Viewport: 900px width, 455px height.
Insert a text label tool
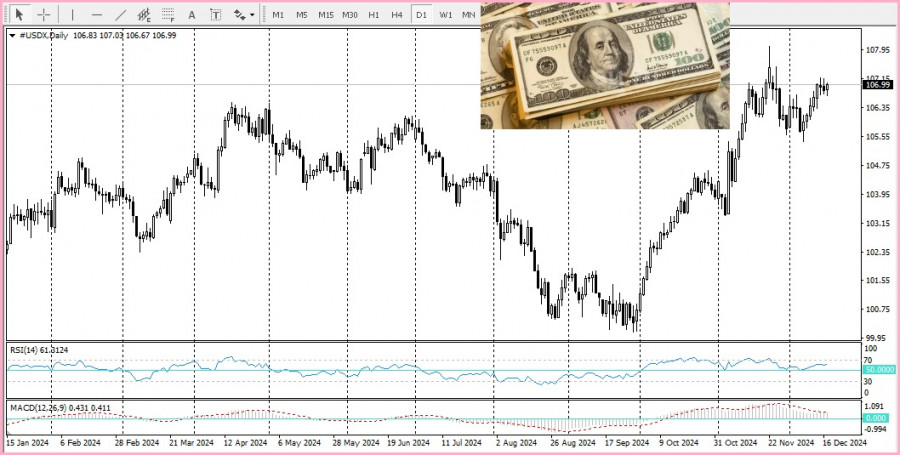pos(215,15)
